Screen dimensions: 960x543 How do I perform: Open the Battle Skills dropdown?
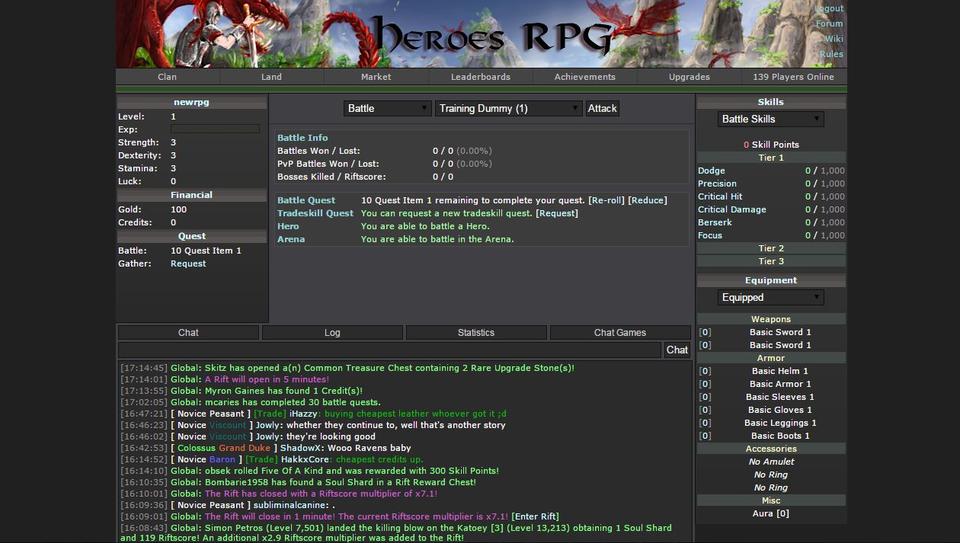[x=771, y=119]
